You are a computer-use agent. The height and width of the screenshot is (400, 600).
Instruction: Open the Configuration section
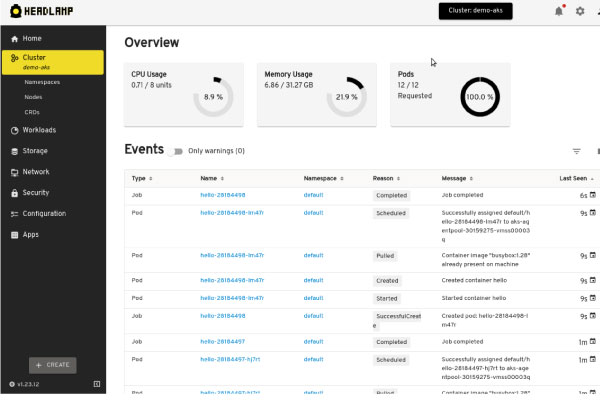click(x=53, y=214)
